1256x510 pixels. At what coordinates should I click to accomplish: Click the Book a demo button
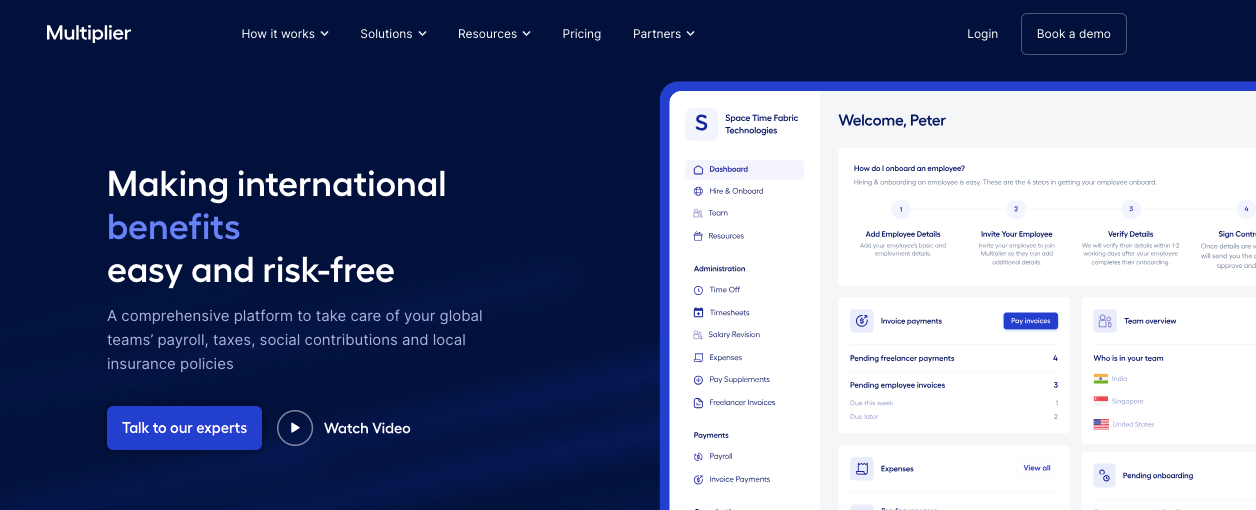point(1073,34)
